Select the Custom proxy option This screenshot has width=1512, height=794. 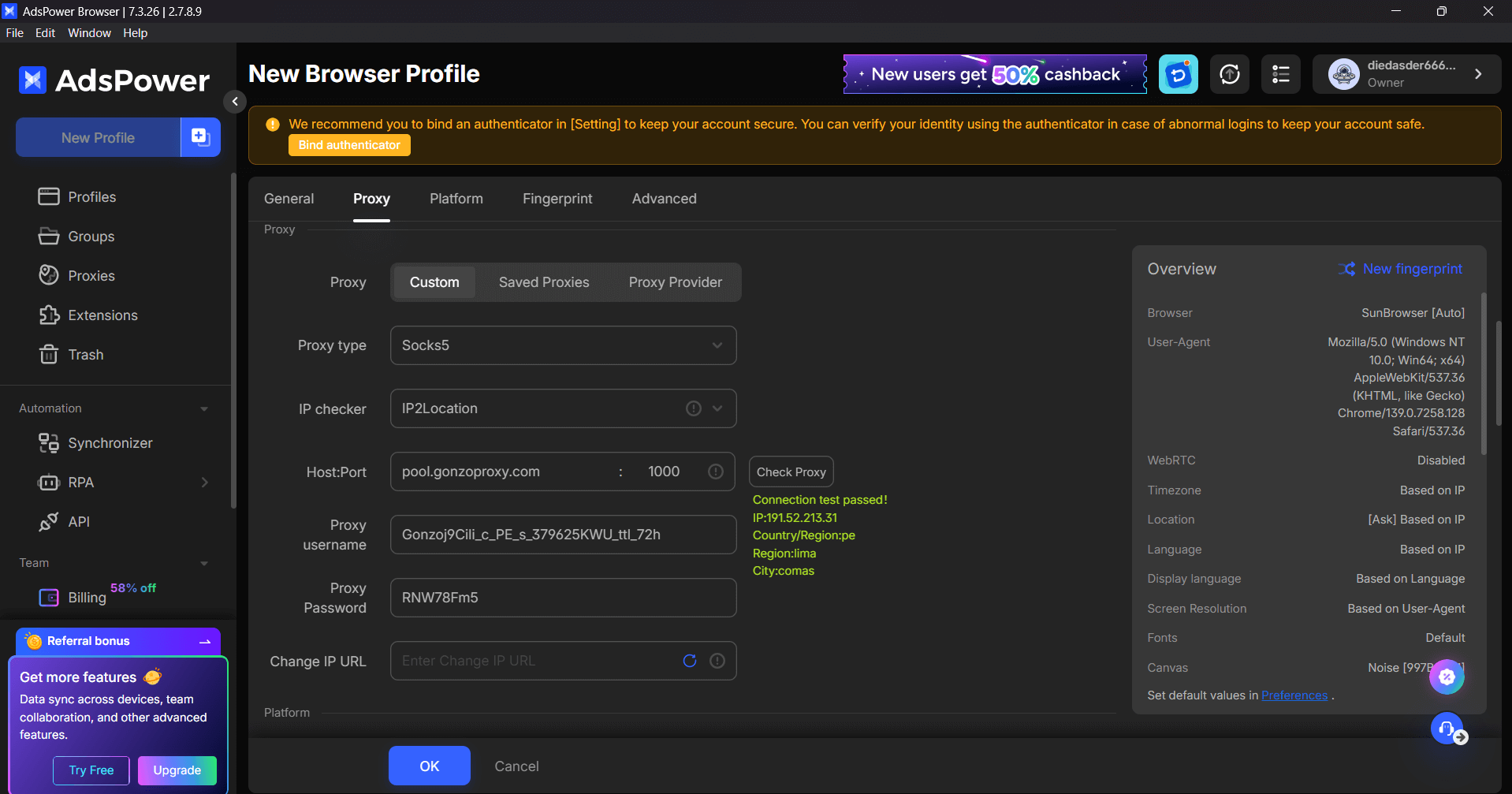pos(434,282)
